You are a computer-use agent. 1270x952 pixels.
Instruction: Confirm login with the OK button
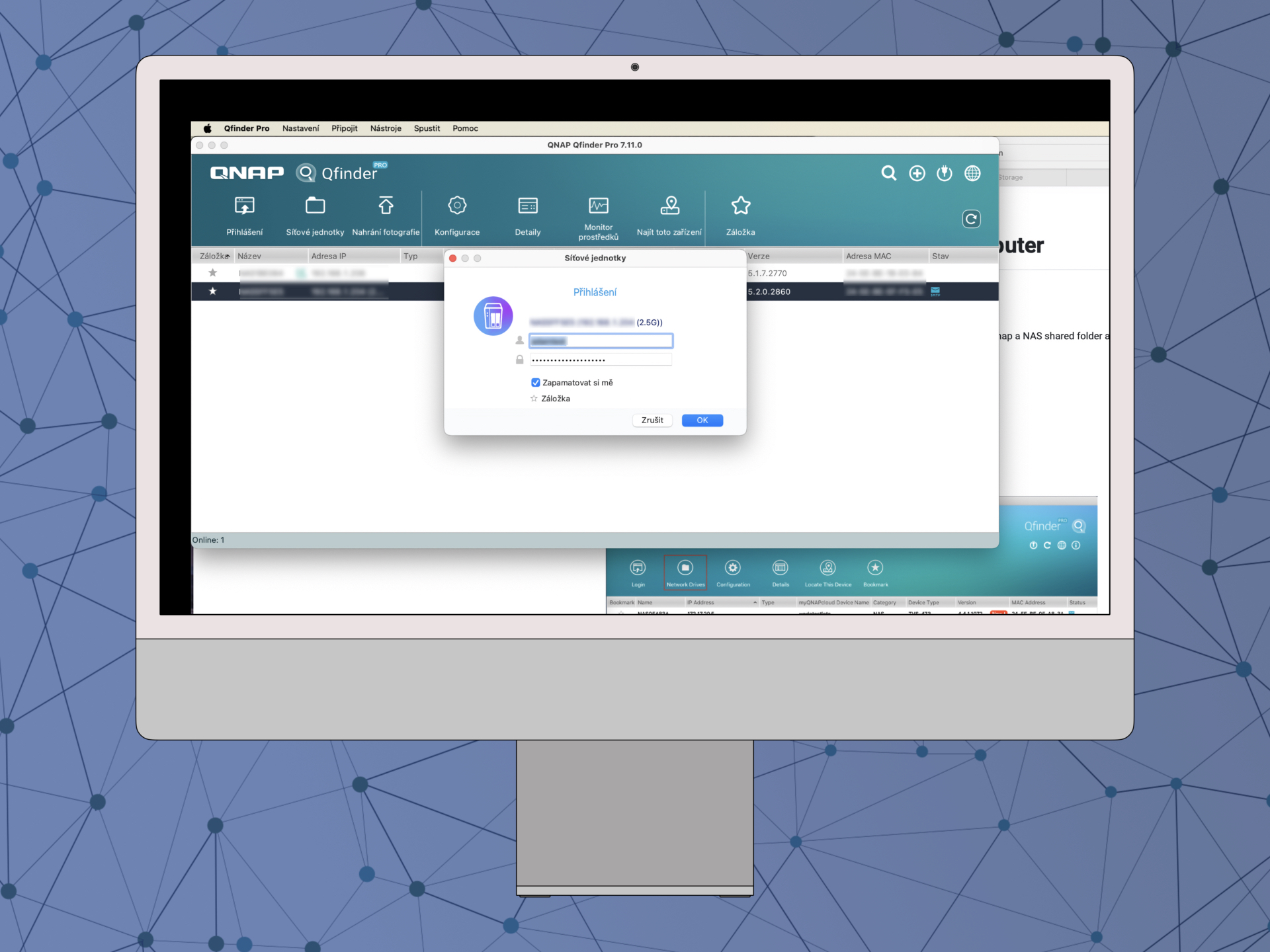(x=702, y=420)
